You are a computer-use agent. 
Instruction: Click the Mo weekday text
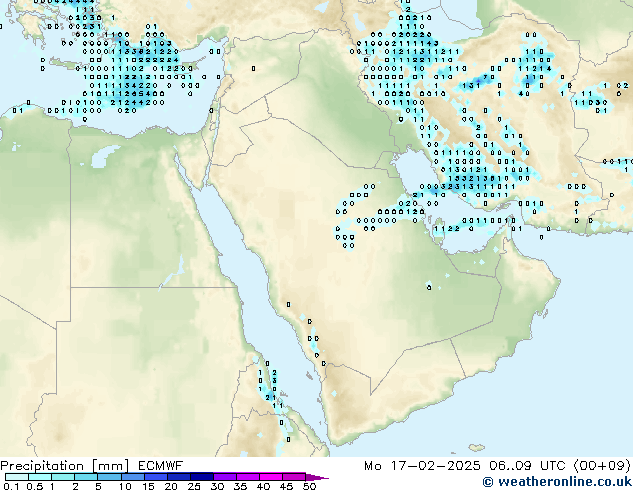pyautogui.click(x=372, y=466)
